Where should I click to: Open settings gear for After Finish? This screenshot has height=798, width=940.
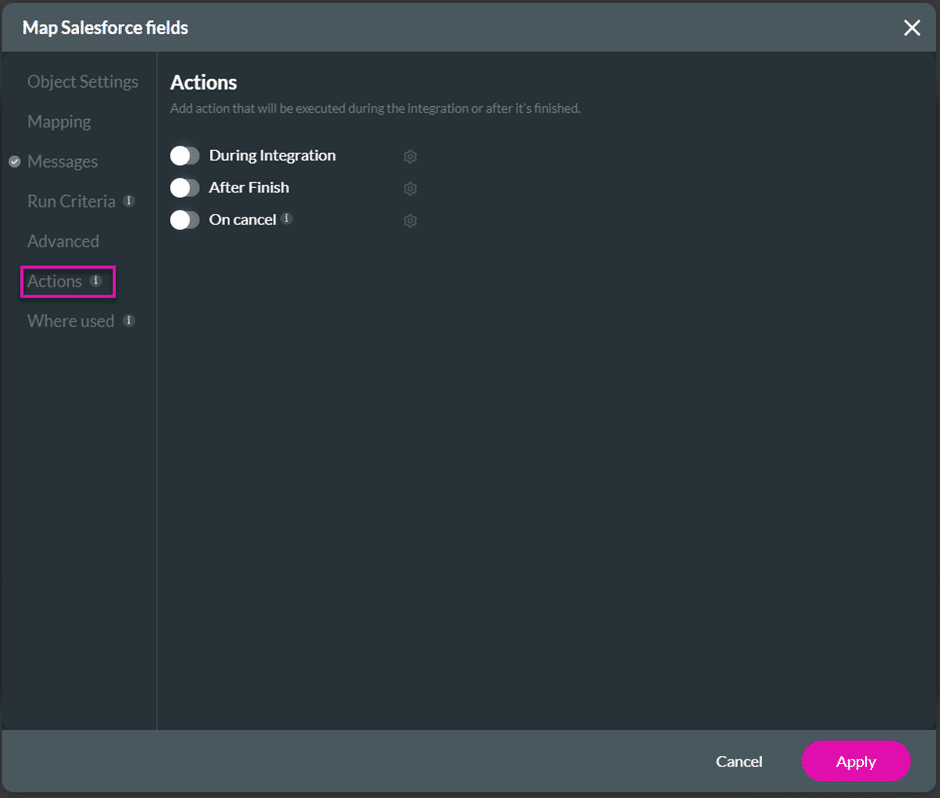(410, 189)
